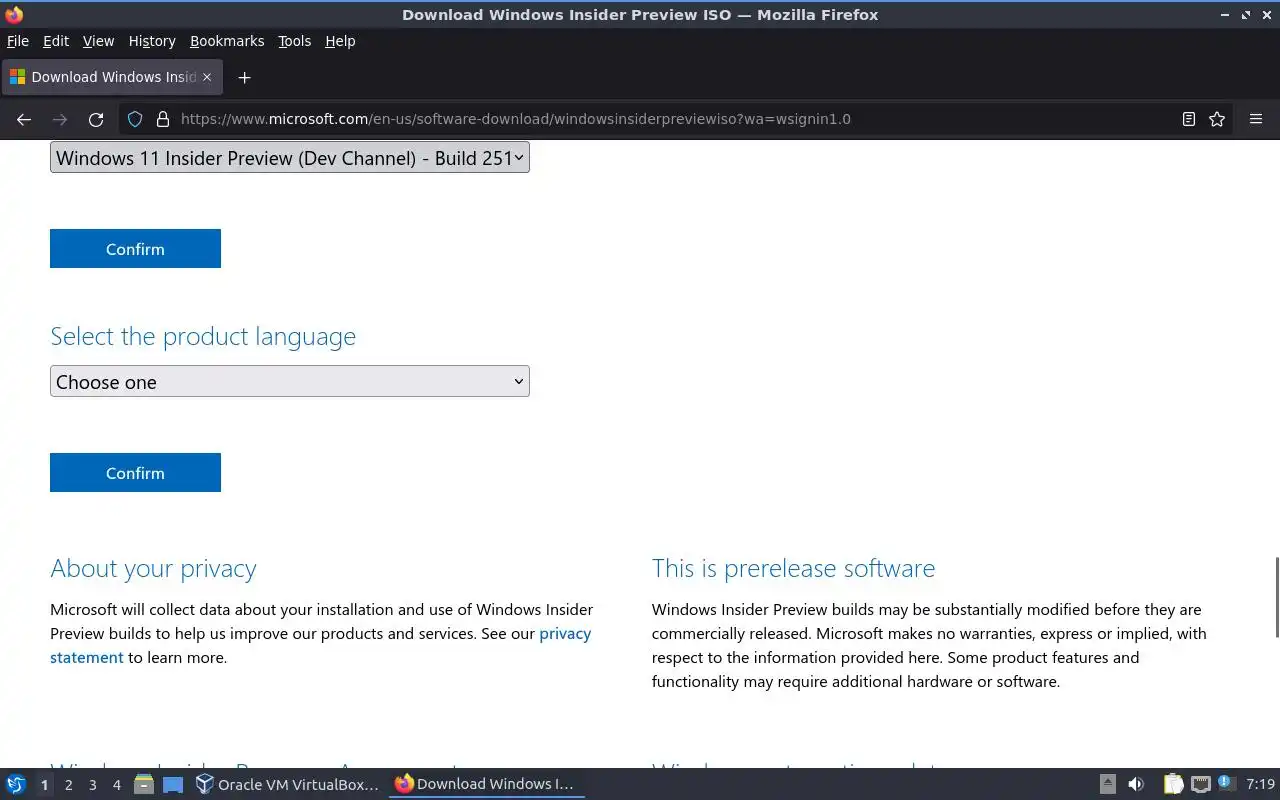The height and width of the screenshot is (800, 1280).
Task: Reload the current page
Action: 96,119
